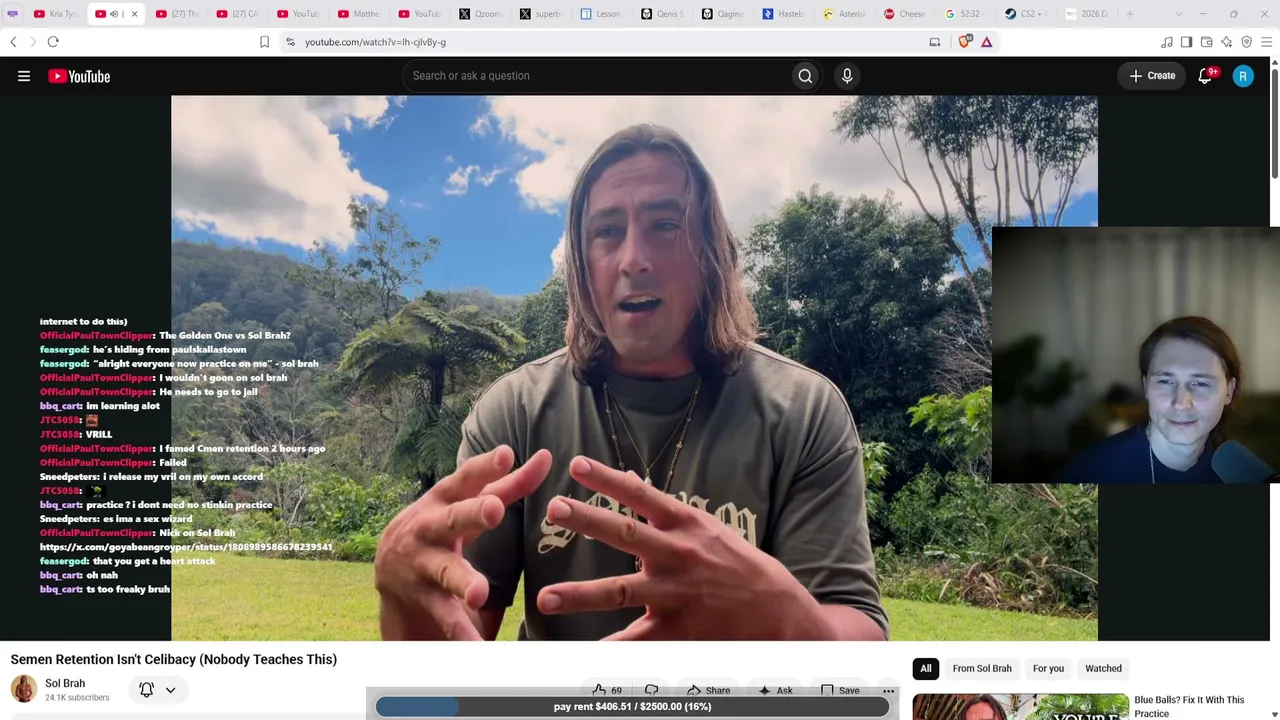The height and width of the screenshot is (720, 1280).
Task: Switch to the Cheese browser tab
Action: [907, 14]
